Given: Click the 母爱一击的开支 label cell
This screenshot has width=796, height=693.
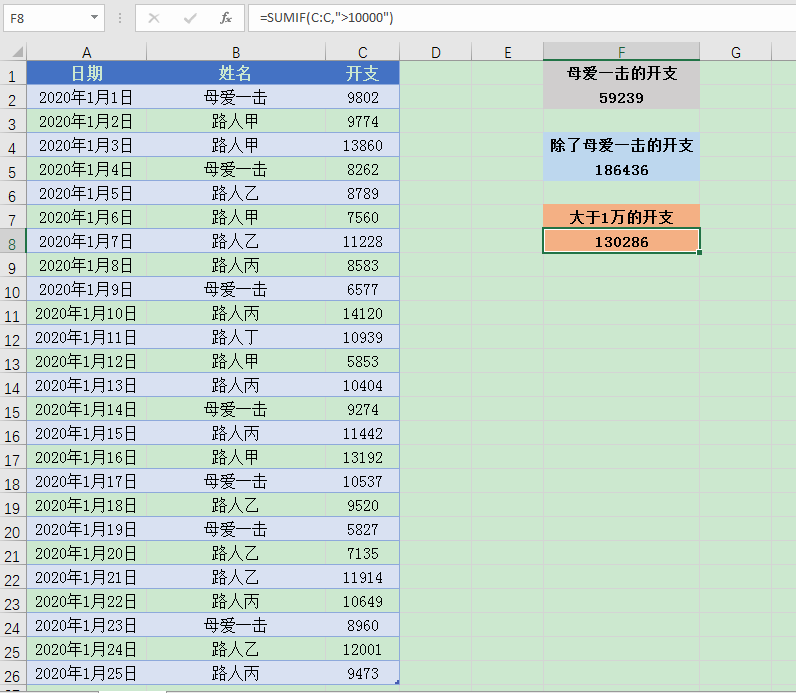Looking at the screenshot, I should coord(621,73).
